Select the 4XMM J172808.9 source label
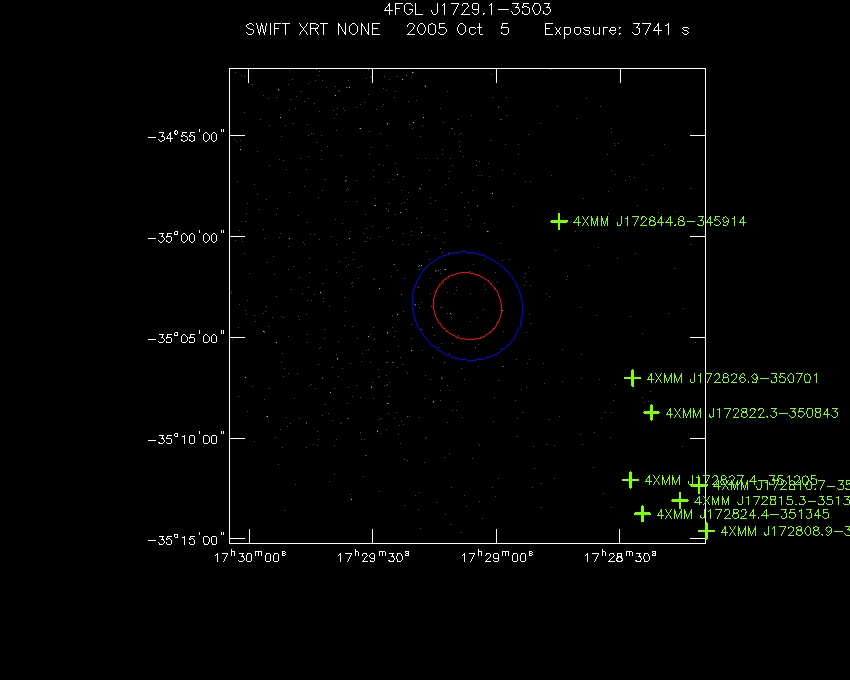 pos(785,531)
